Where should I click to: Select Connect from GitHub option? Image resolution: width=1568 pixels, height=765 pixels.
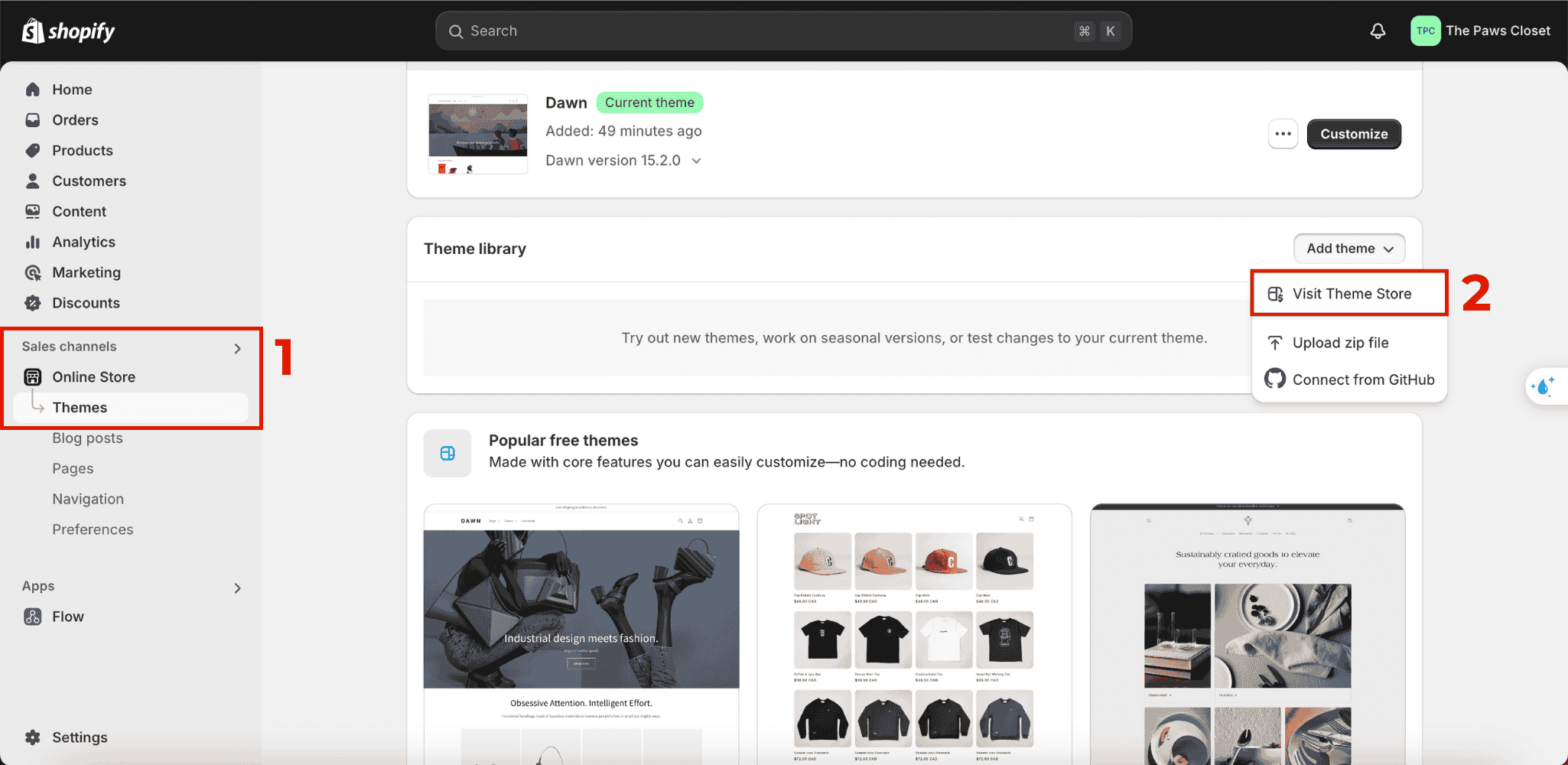pos(1349,379)
